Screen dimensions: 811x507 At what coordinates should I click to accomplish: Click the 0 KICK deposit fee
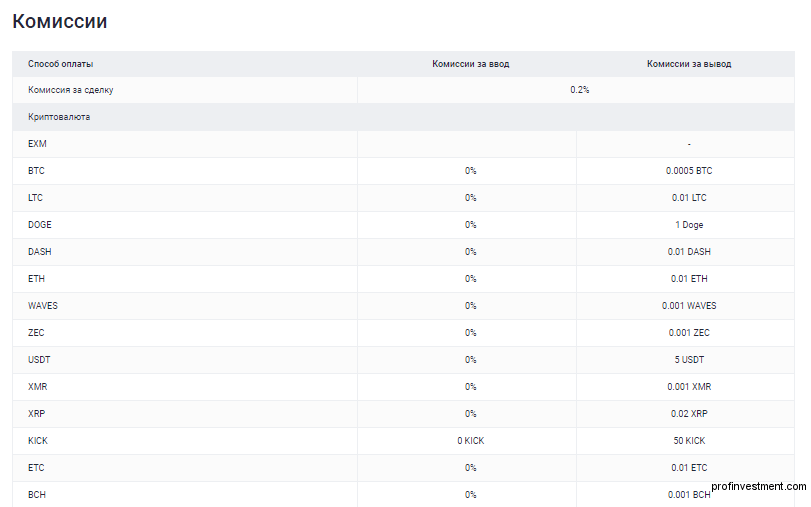(x=471, y=441)
